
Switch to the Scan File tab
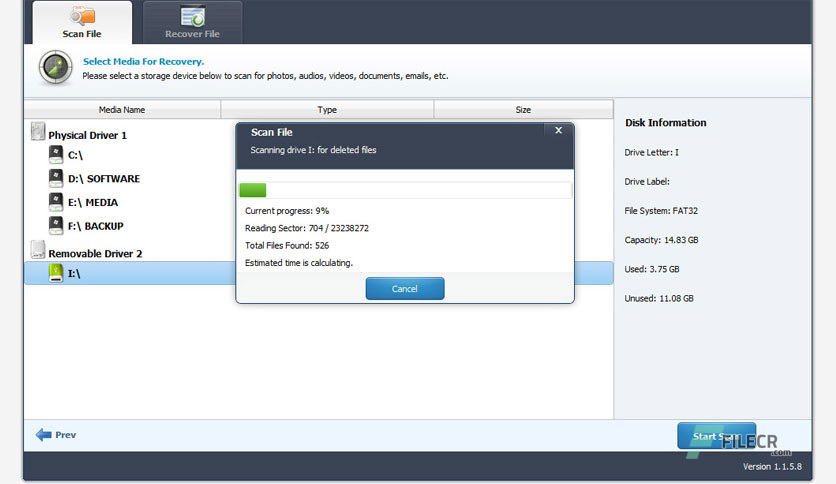pyautogui.click(x=82, y=22)
